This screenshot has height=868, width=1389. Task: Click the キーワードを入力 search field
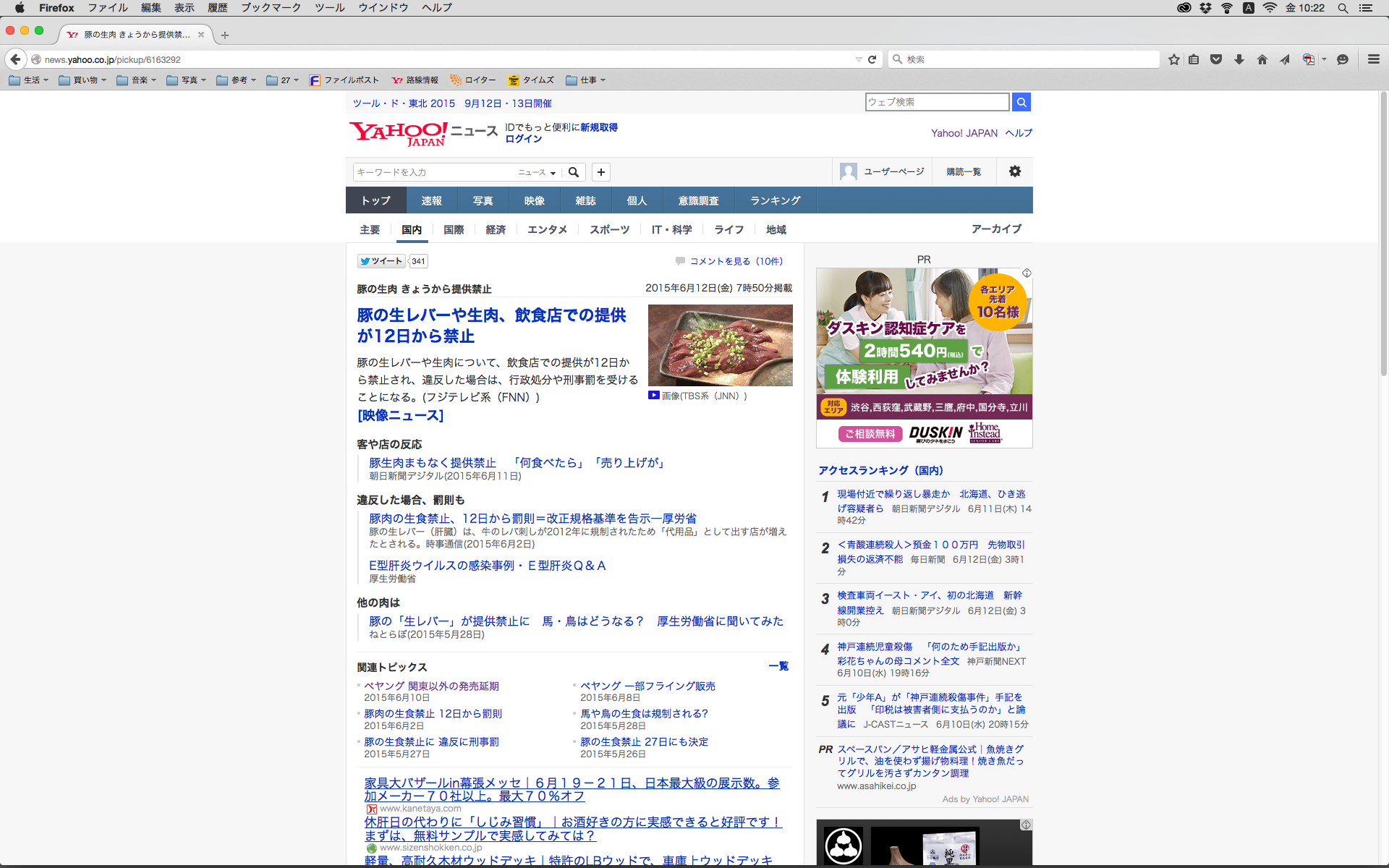point(433,172)
